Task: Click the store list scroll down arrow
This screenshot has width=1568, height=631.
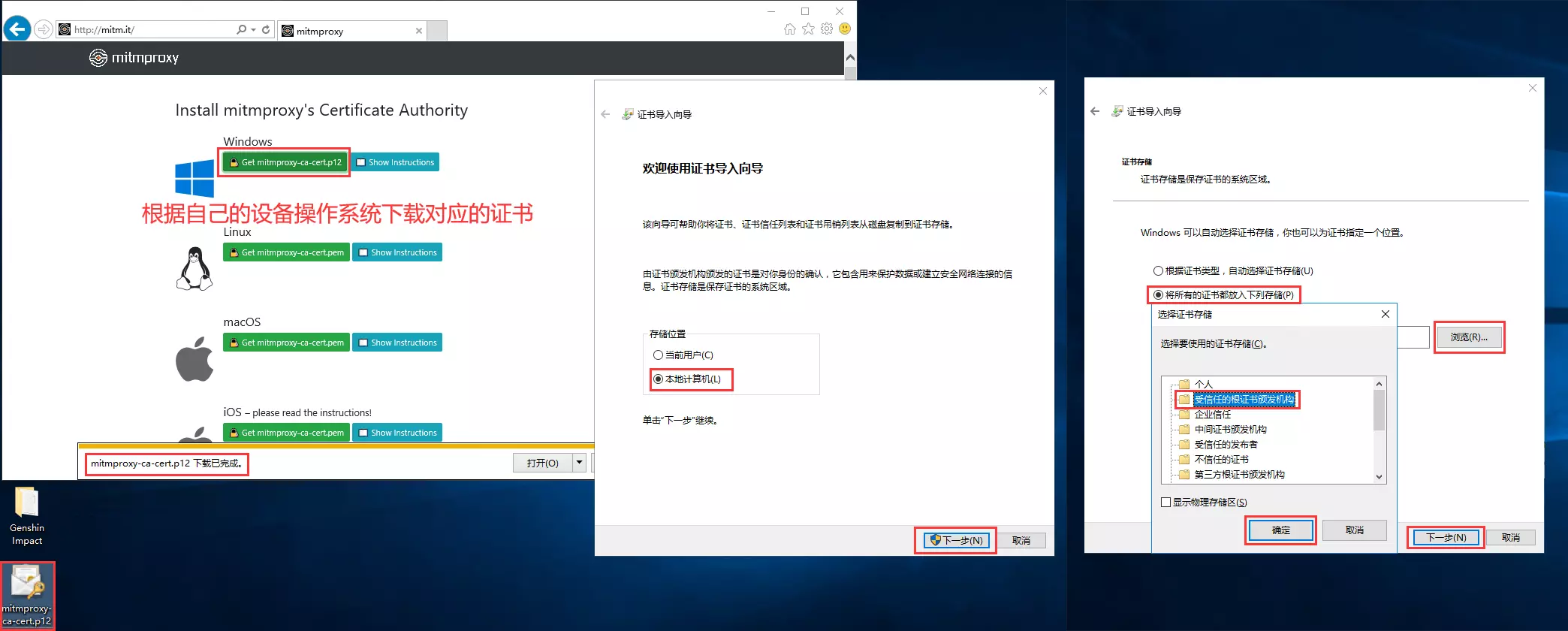Action: 1379,476
